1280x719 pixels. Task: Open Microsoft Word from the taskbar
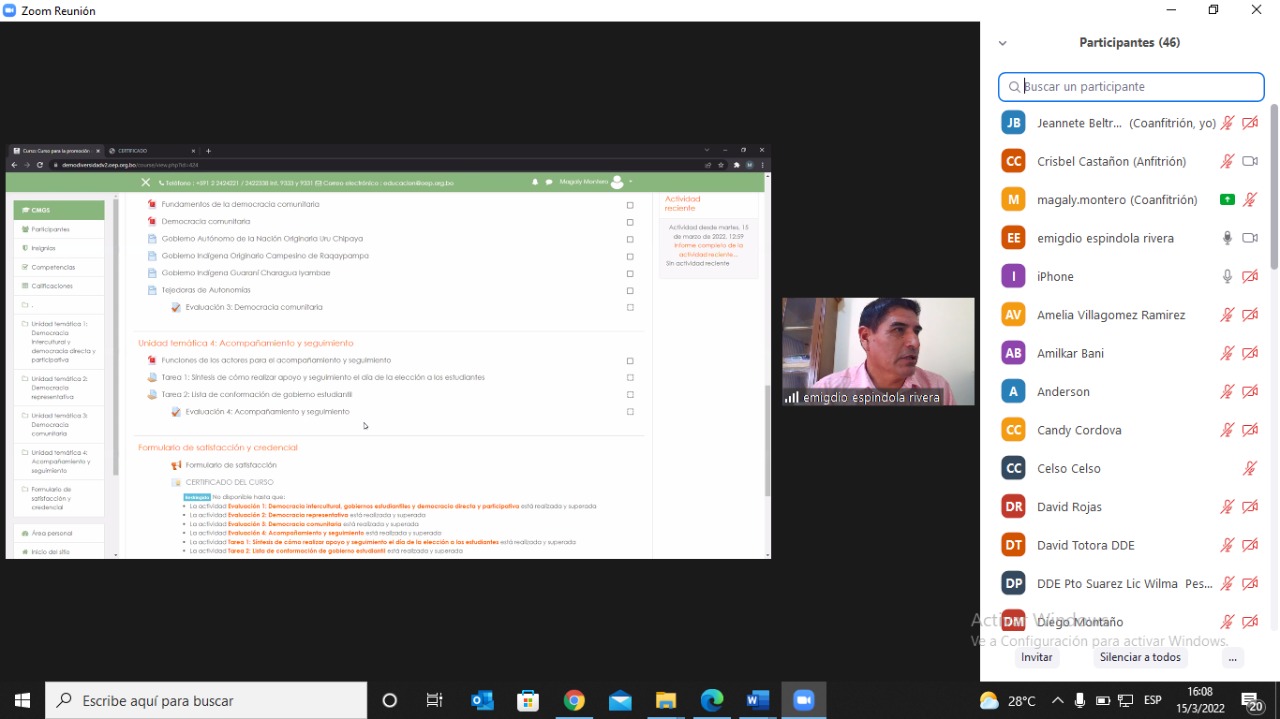[x=758, y=700]
